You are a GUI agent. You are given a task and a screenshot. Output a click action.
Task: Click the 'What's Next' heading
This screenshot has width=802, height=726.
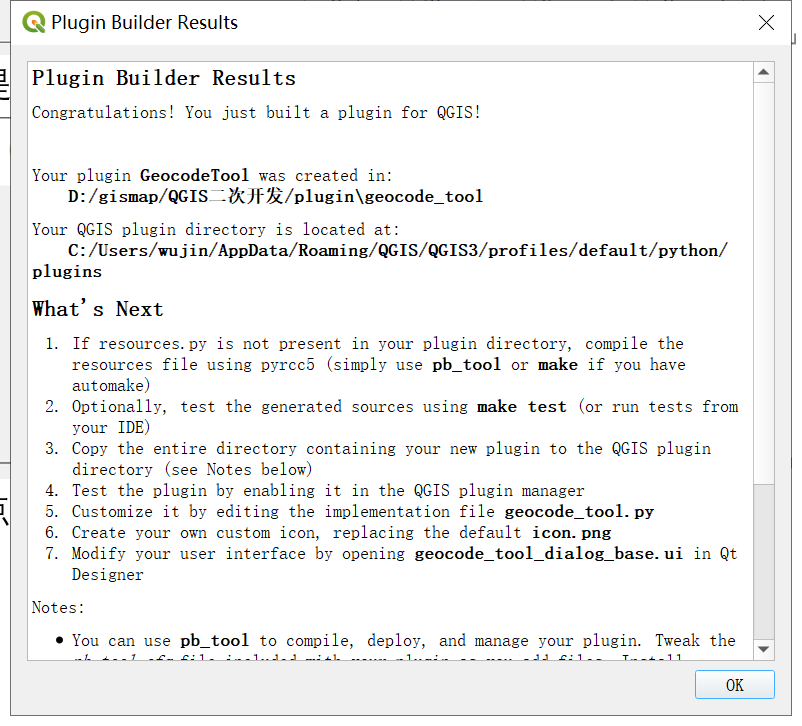(98, 309)
